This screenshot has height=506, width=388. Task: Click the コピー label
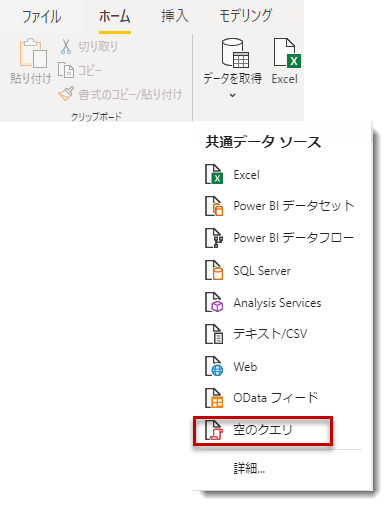tap(90, 70)
